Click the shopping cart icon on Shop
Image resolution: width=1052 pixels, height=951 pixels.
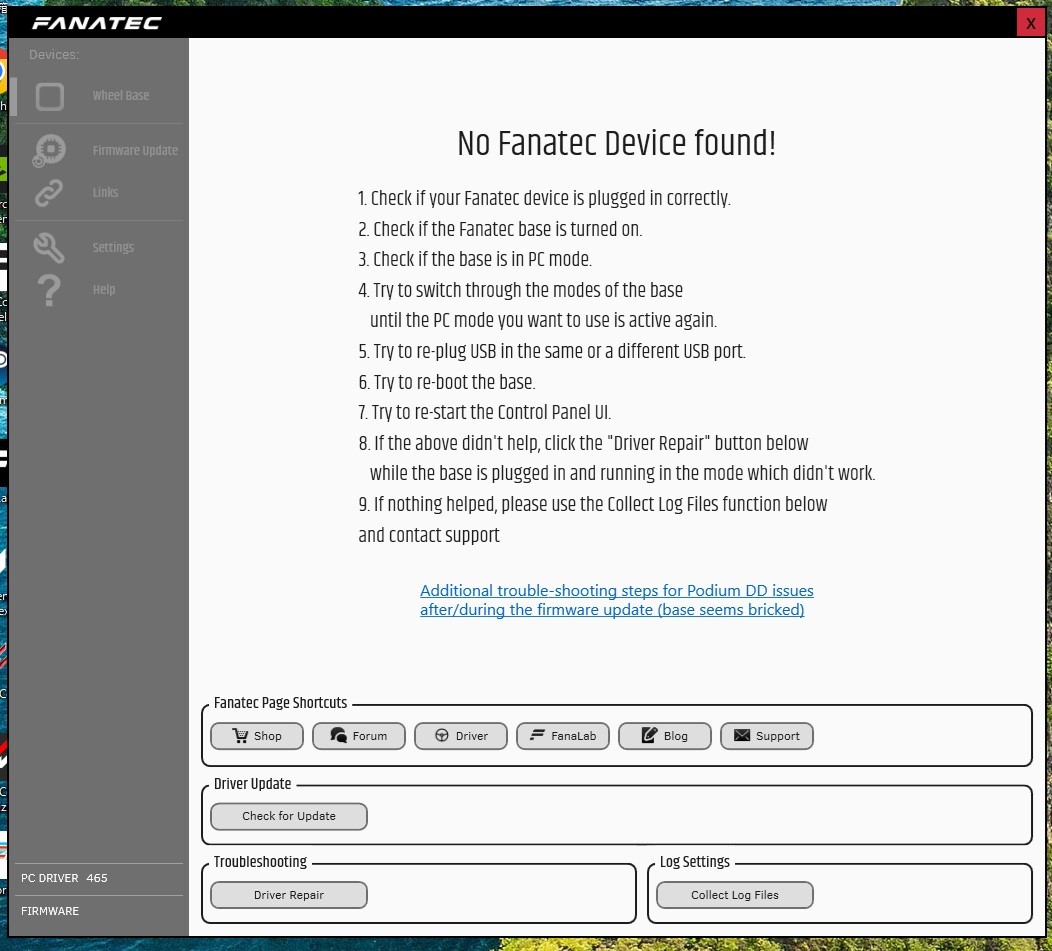[x=240, y=736]
